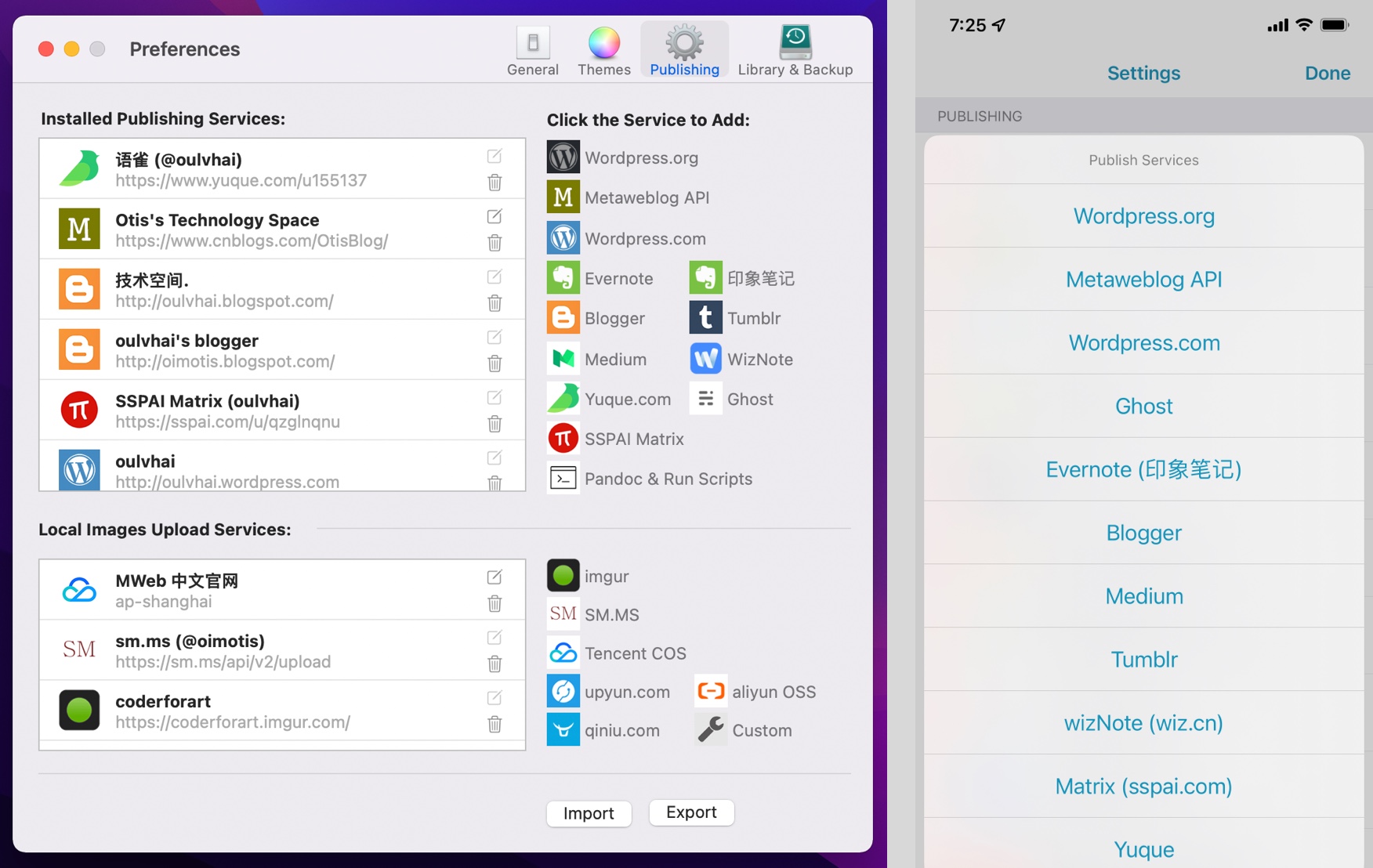Switch to the Themes tab
The height and width of the screenshot is (868, 1373).
pos(603,50)
